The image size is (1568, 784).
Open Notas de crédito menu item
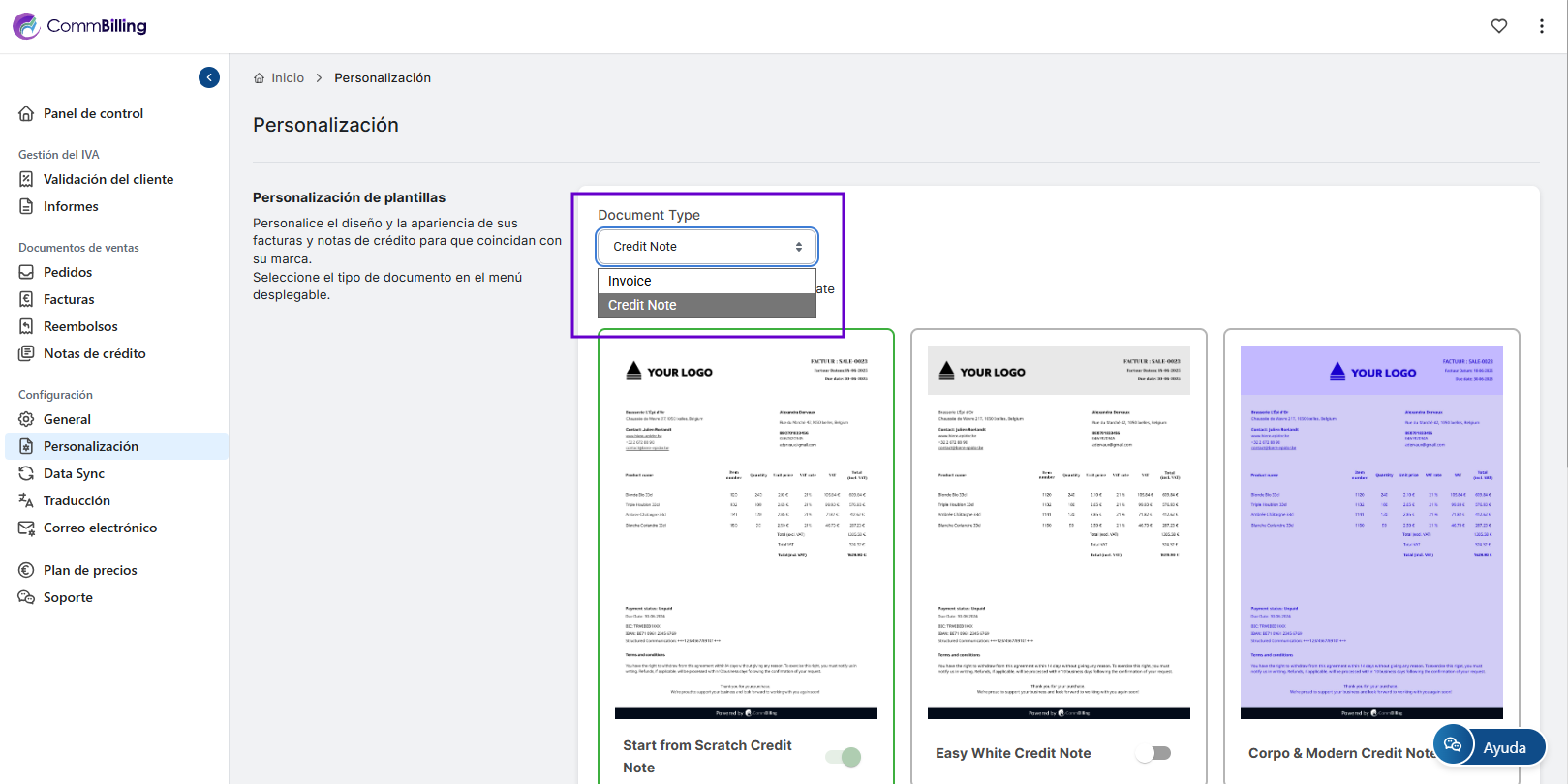[x=94, y=353]
